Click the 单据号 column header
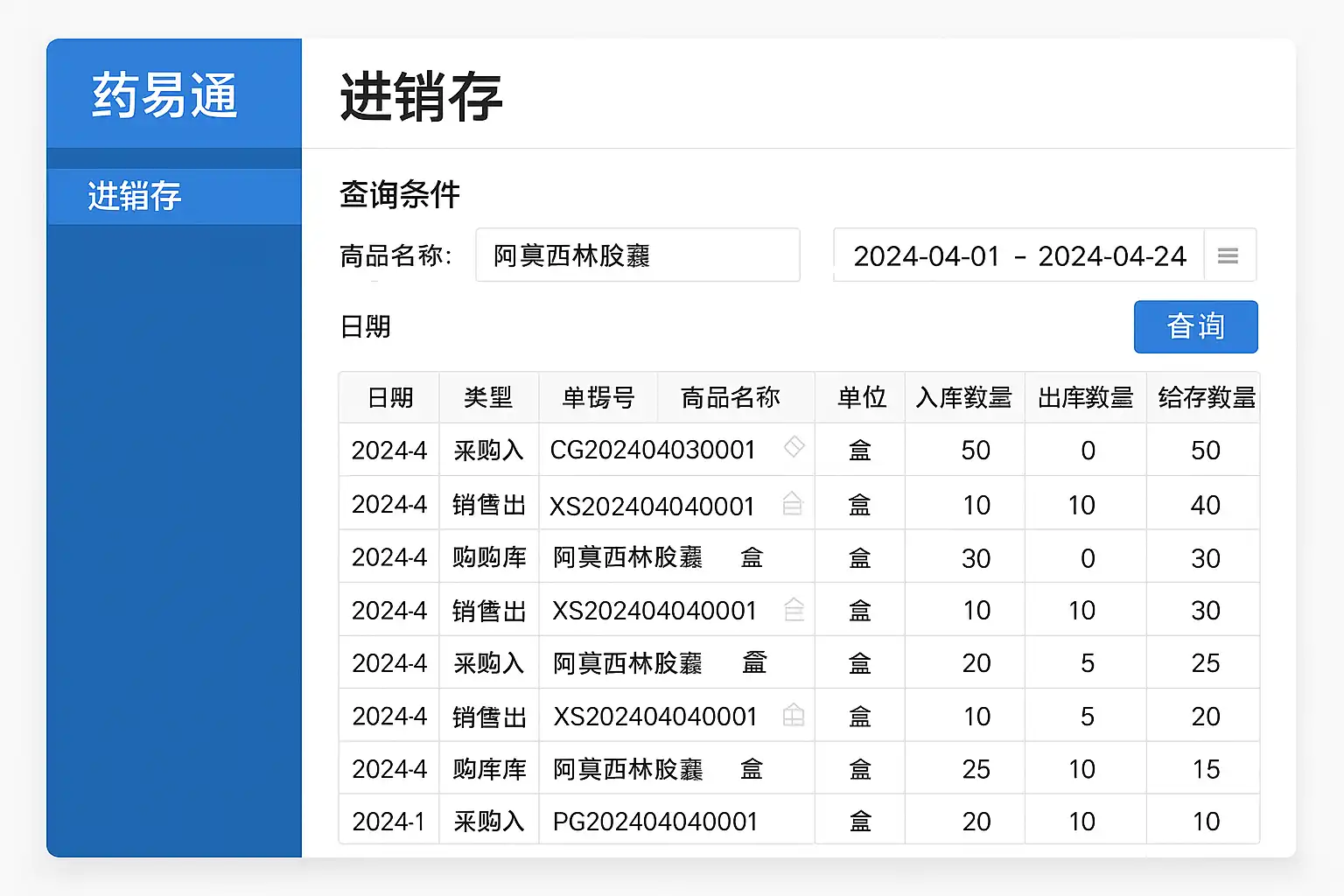This screenshot has width=1344, height=896. point(598,397)
